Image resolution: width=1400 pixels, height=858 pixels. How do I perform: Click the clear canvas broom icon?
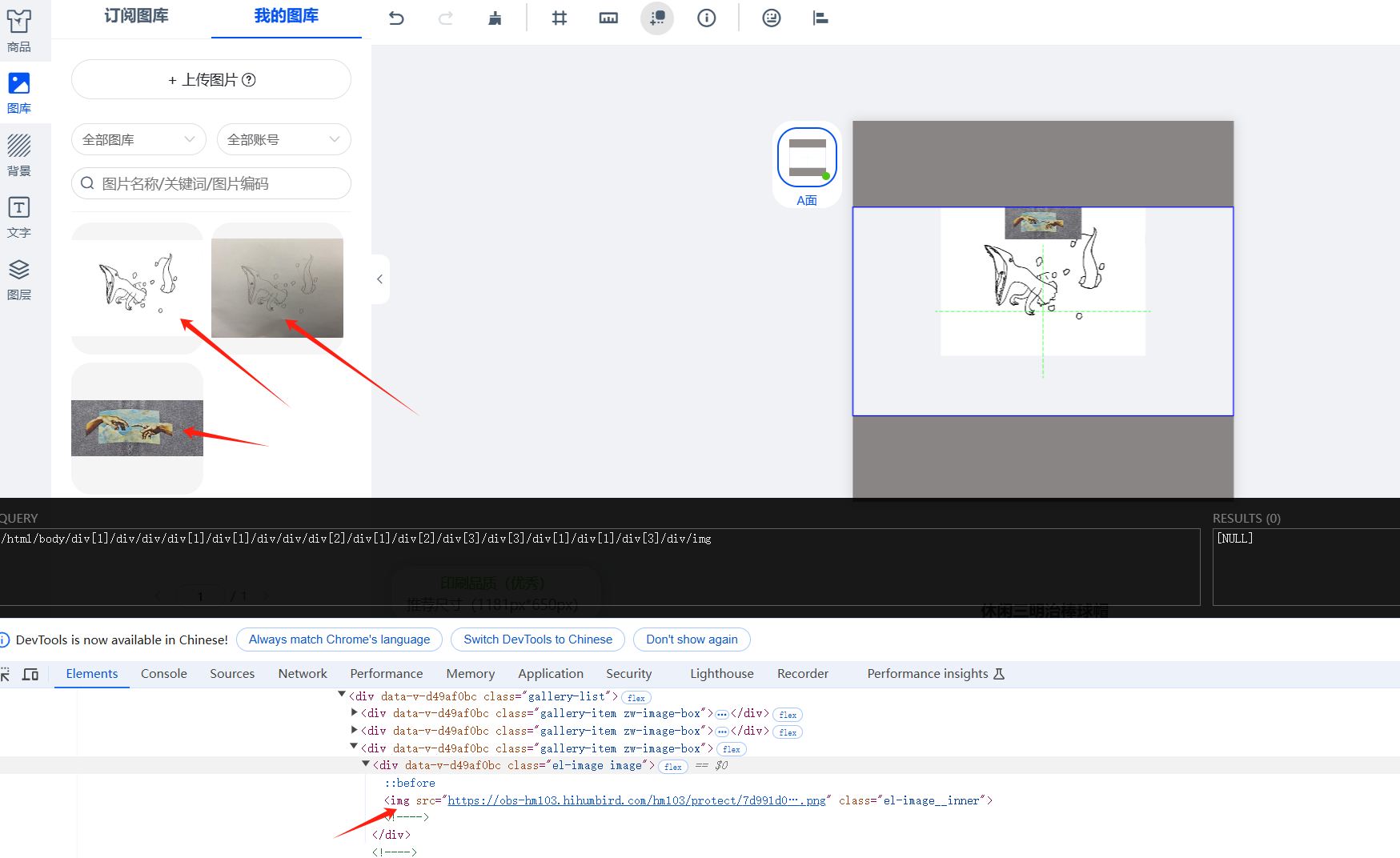tap(495, 18)
